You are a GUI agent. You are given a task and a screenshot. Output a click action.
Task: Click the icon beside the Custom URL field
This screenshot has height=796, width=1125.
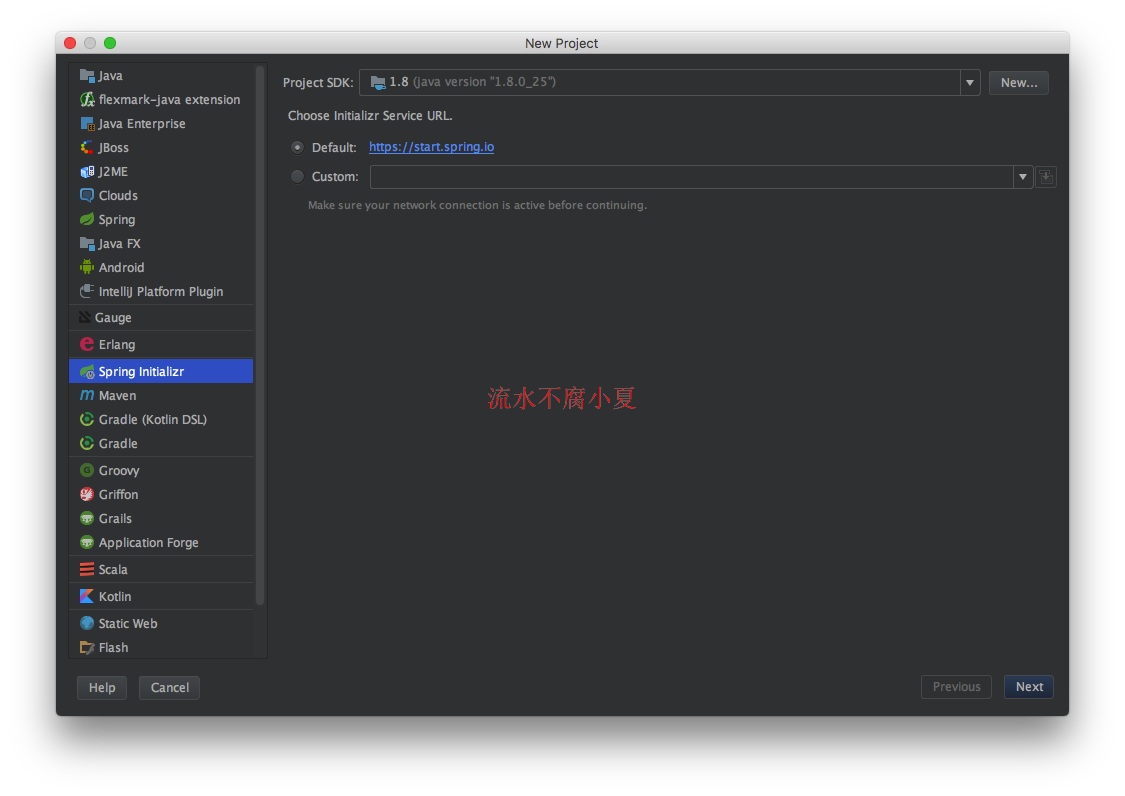[x=1046, y=177]
